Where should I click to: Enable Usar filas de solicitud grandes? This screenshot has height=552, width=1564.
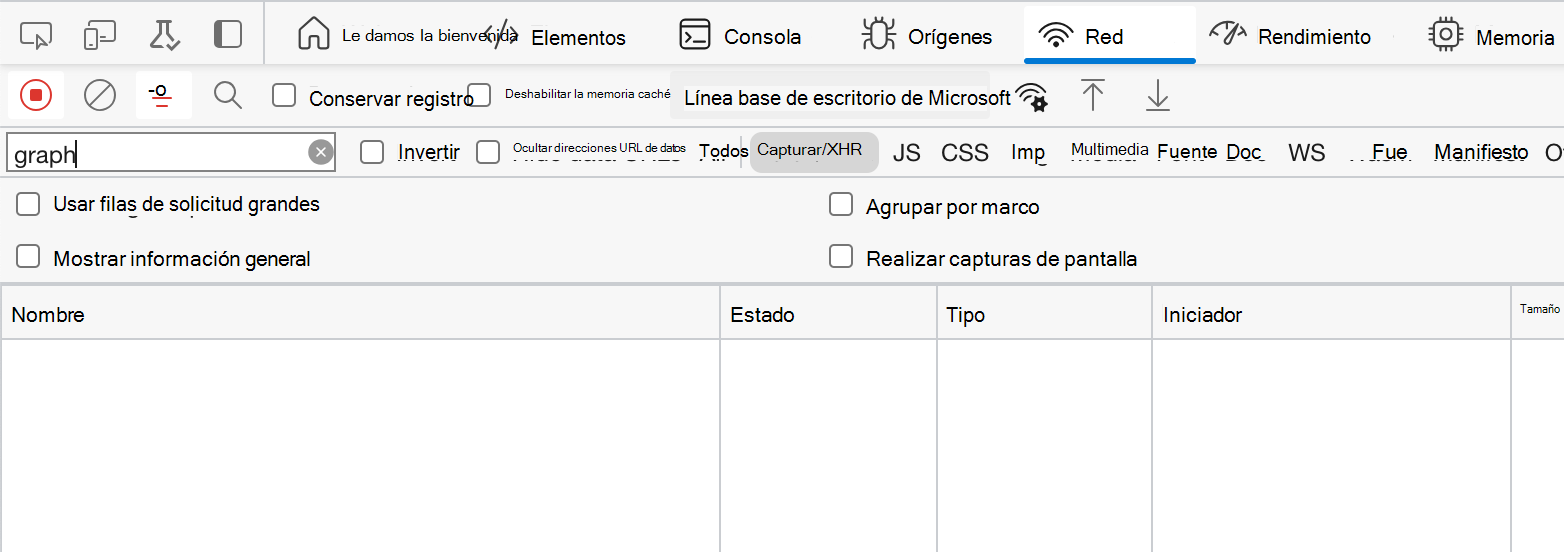click(28, 204)
